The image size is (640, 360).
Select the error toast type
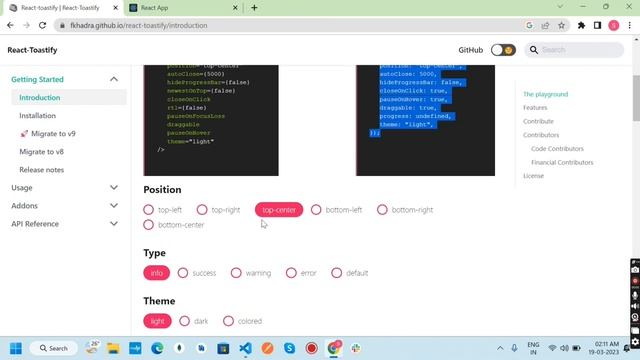[x=291, y=273]
